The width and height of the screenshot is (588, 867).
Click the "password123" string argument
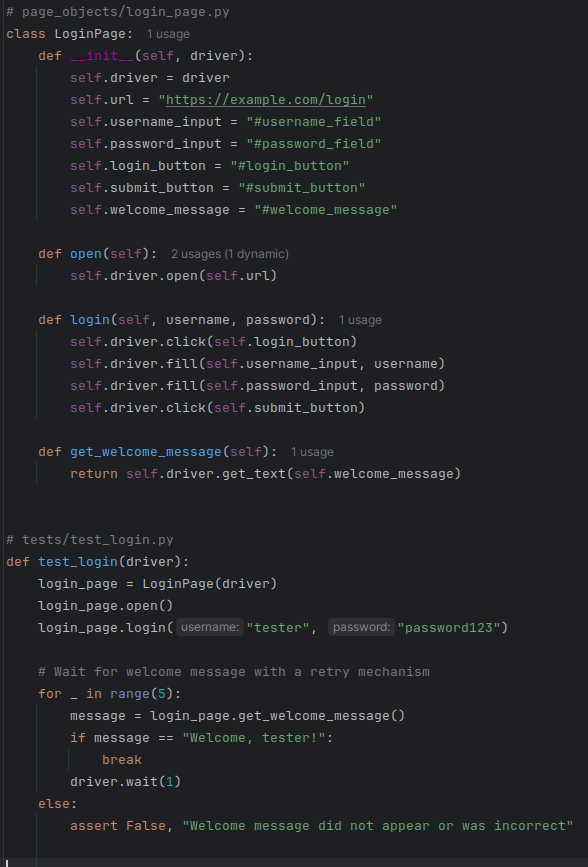click(x=449, y=627)
